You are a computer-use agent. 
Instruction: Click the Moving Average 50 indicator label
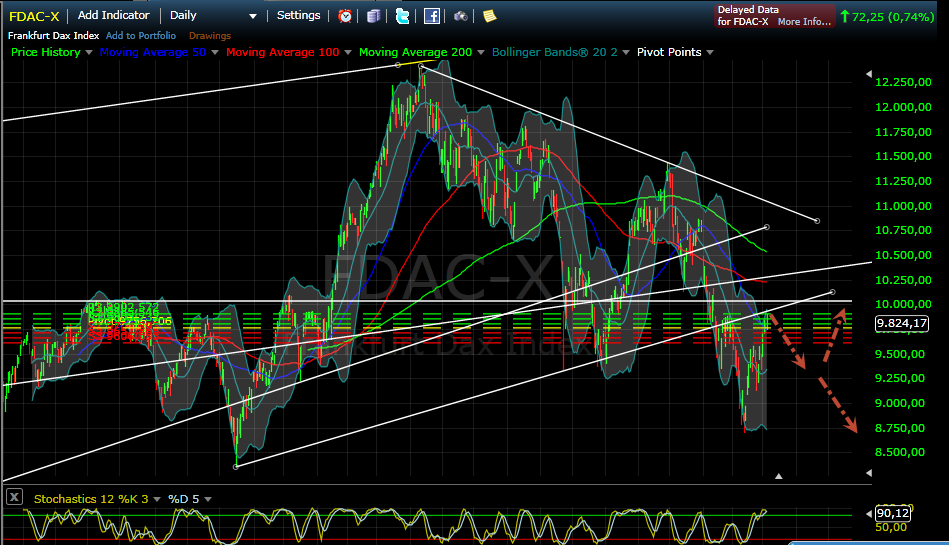point(153,52)
